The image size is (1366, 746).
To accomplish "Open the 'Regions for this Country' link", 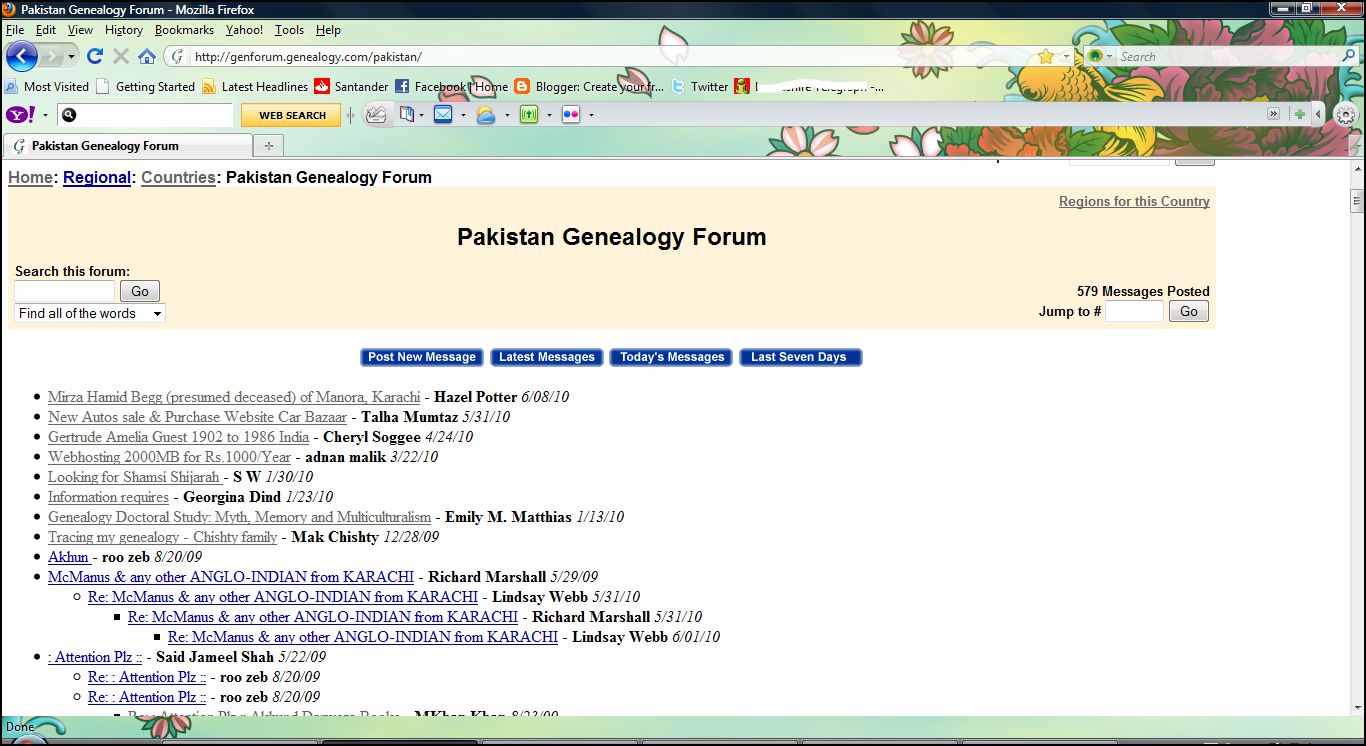I will [x=1134, y=201].
